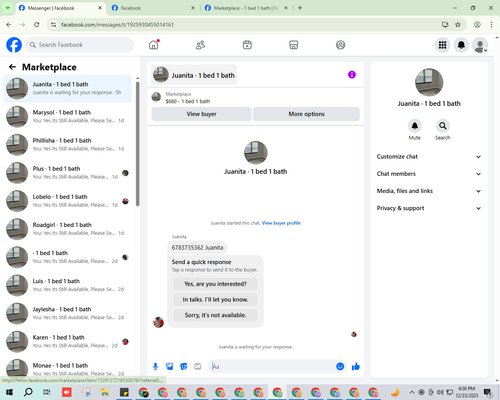The width and height of the screenshot is (500, 400).
Task: Open Phillisha - 1 bed 1 bath conversation
Action: point(67,145)
